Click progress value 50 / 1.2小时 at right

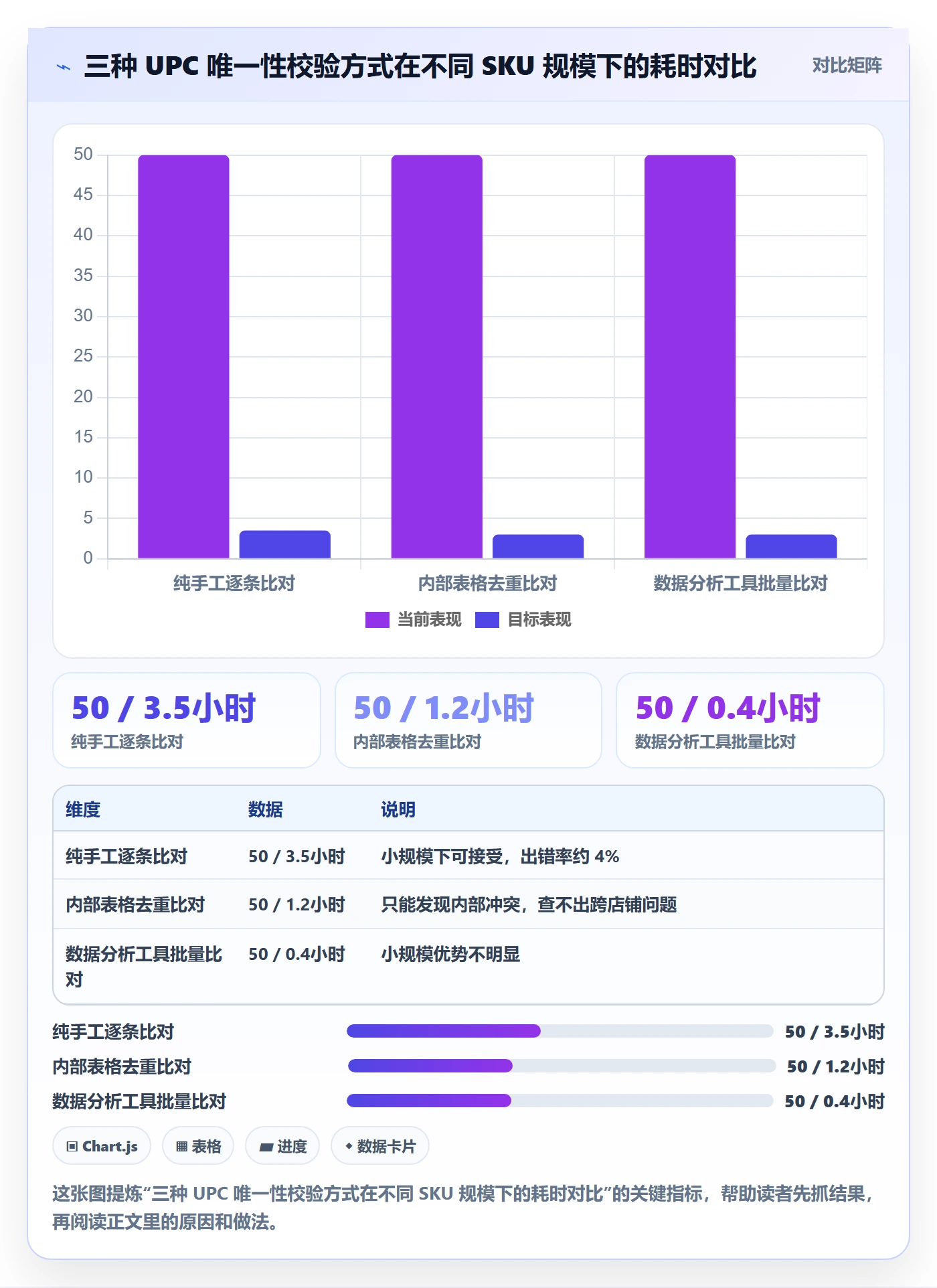[836, 1066]
